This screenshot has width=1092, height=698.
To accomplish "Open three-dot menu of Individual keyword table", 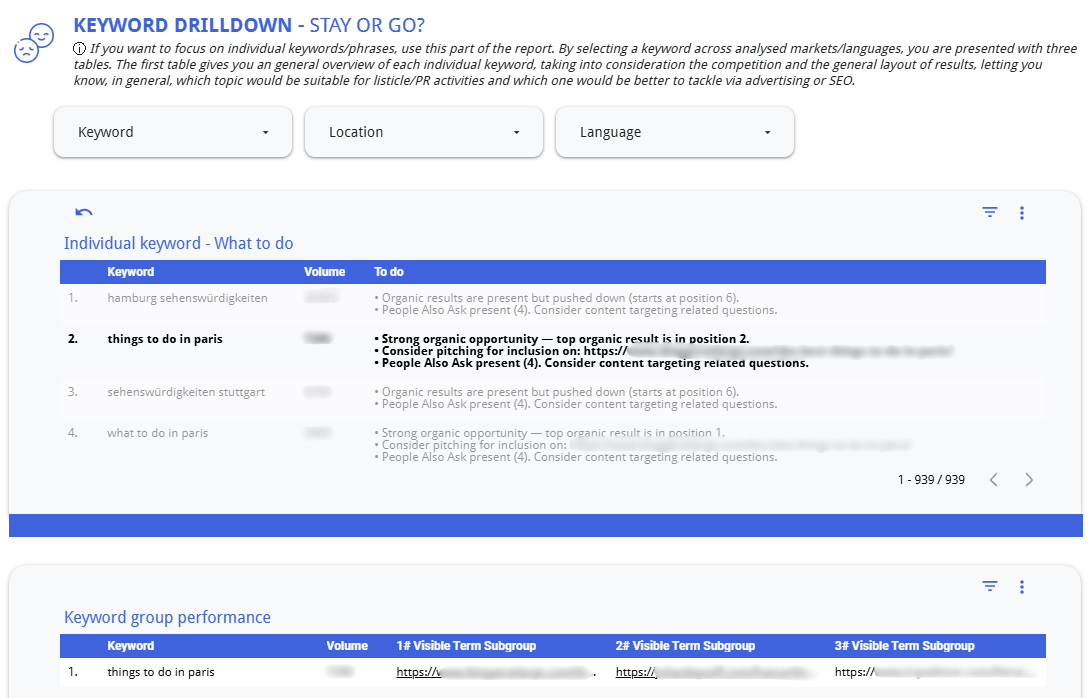I will [1021, 212].
